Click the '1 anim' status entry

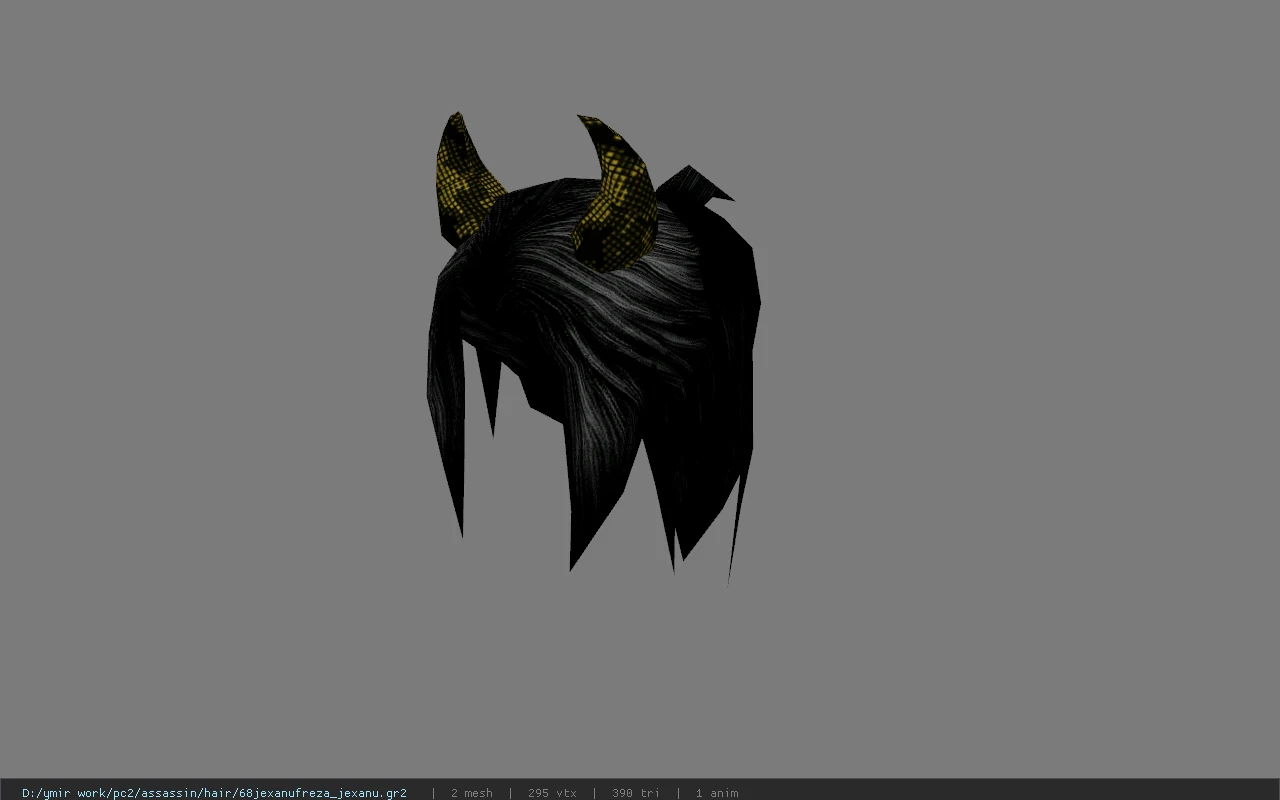717,793
